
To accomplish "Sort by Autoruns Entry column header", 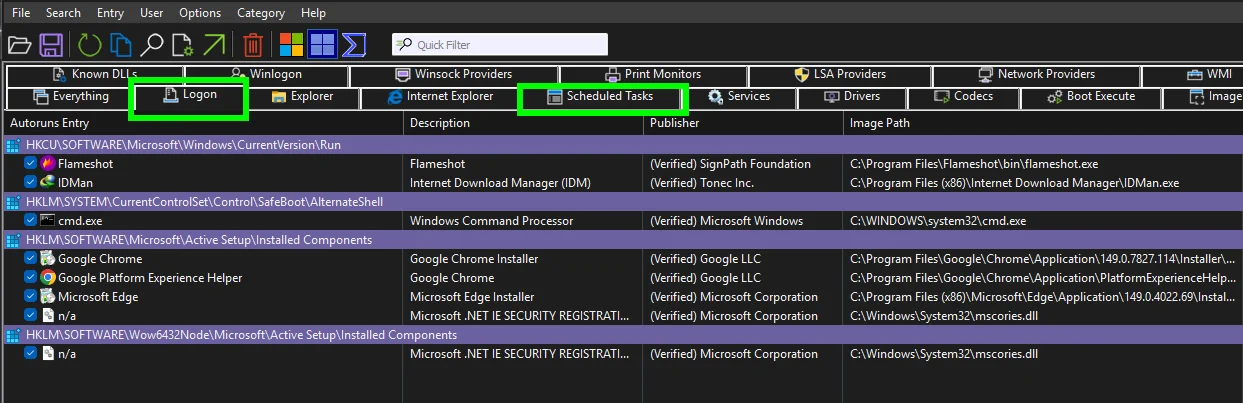I will (x=204, y=123).
